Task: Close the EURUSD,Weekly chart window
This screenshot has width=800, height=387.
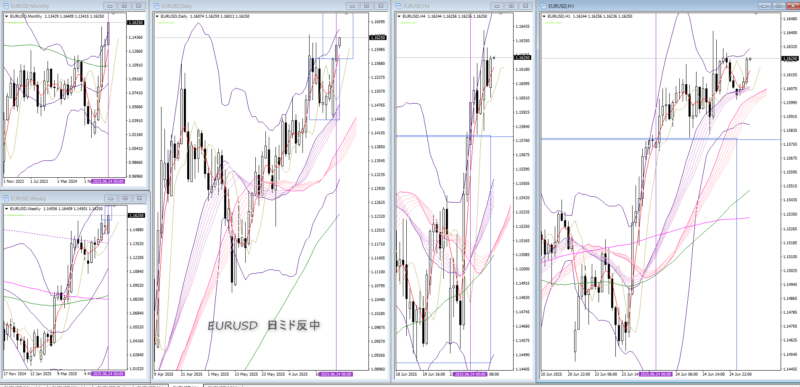Action: click(138, 198)
